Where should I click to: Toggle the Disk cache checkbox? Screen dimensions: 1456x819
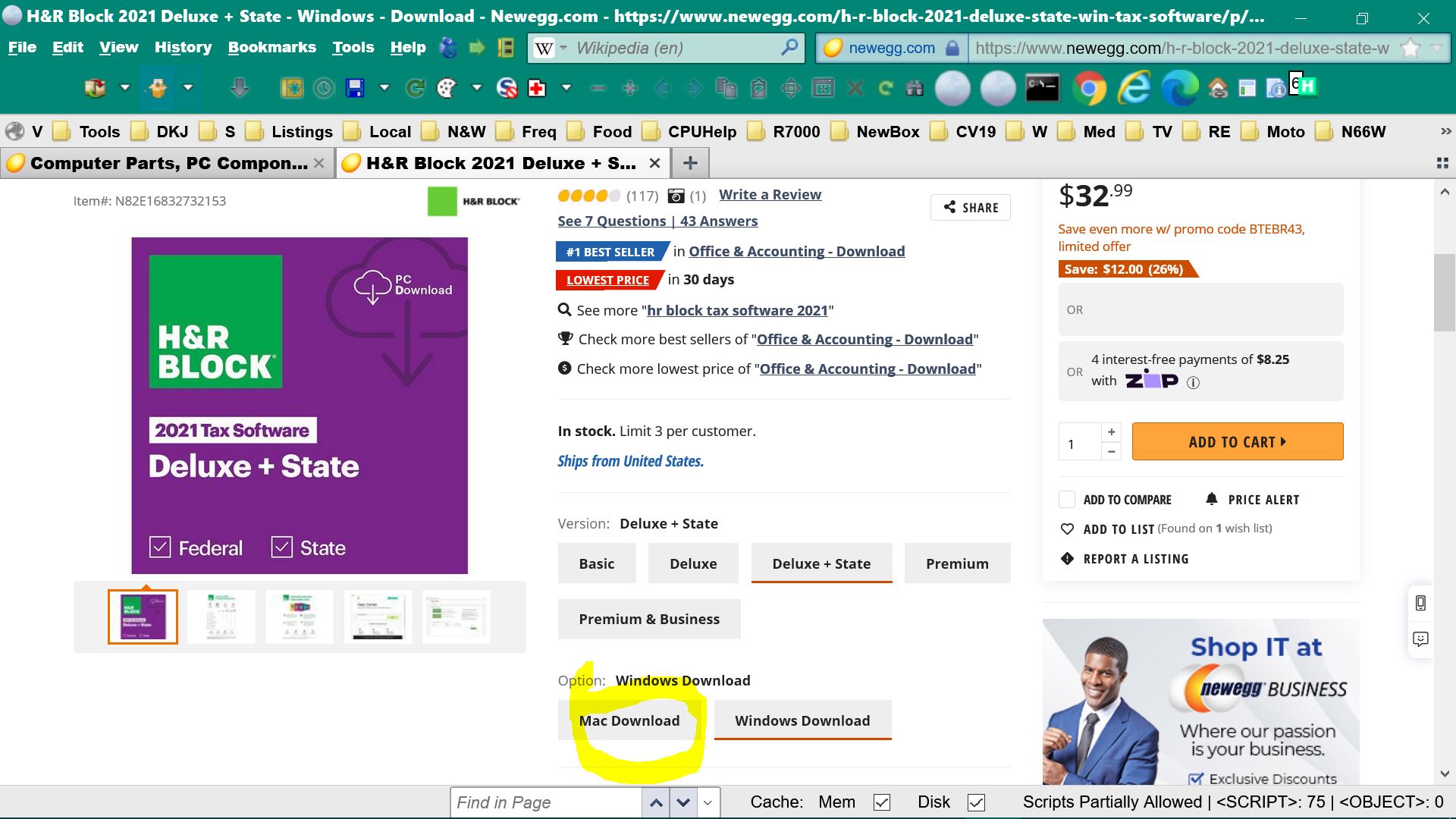pos(977,802)
